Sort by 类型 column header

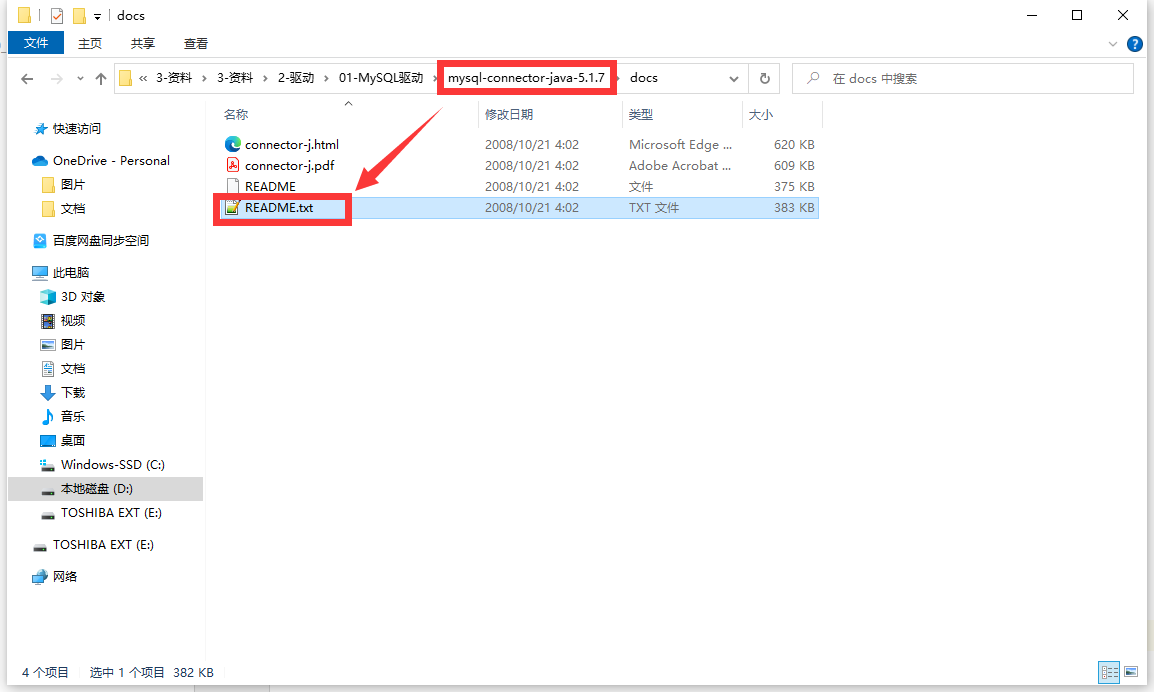coord(640,115)
